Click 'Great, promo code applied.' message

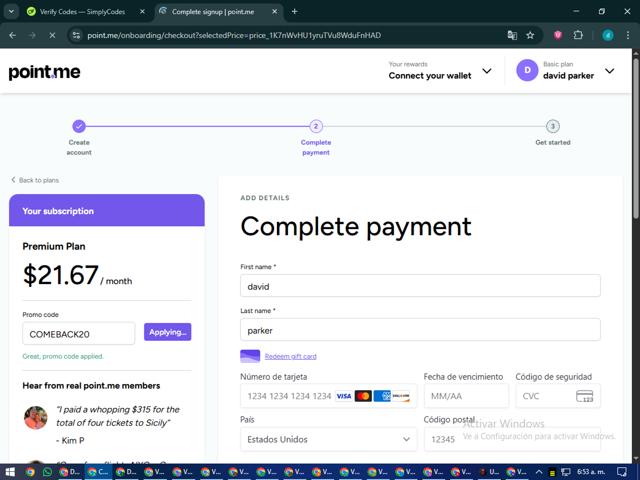pos(63,356)
